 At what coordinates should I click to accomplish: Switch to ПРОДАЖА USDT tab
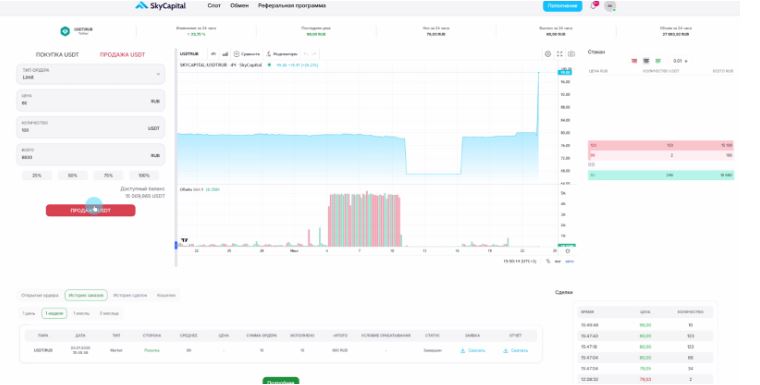pyautogui.click(x=122, y=55)
